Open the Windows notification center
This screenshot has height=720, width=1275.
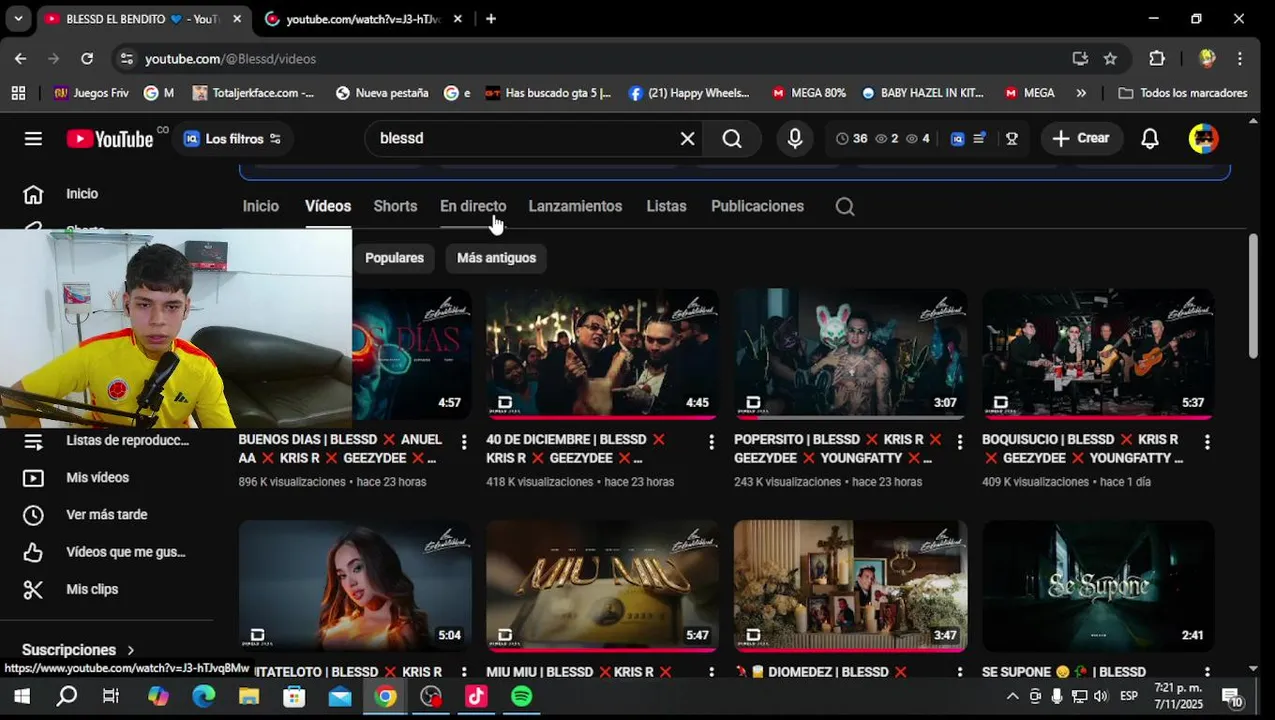(x=1233, y=697)
